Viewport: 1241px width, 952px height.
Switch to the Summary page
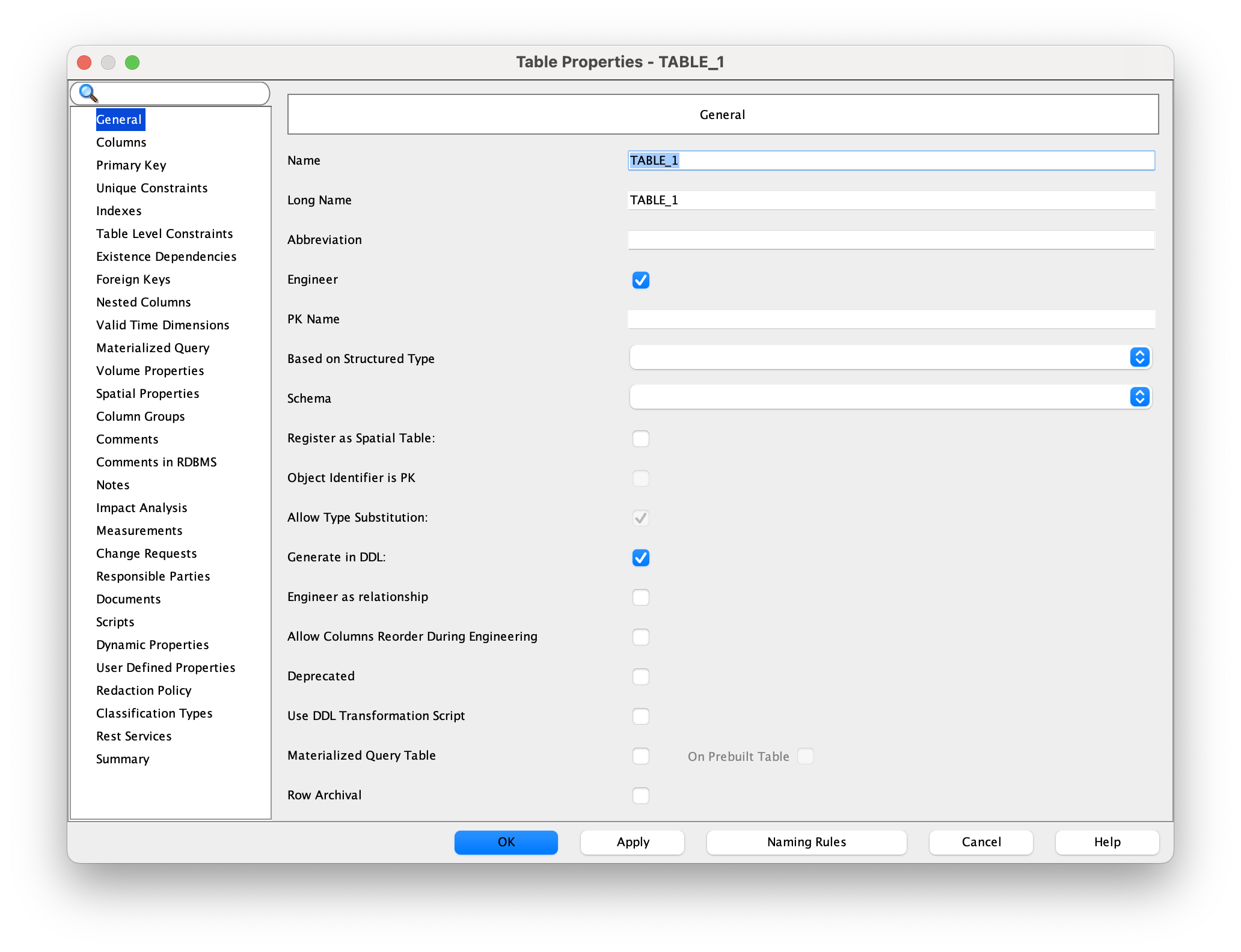point(123,759)
